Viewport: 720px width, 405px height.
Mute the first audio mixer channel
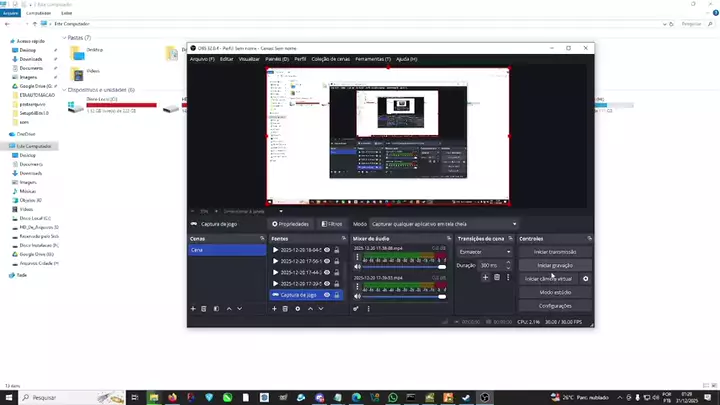[x=358, y=267]
